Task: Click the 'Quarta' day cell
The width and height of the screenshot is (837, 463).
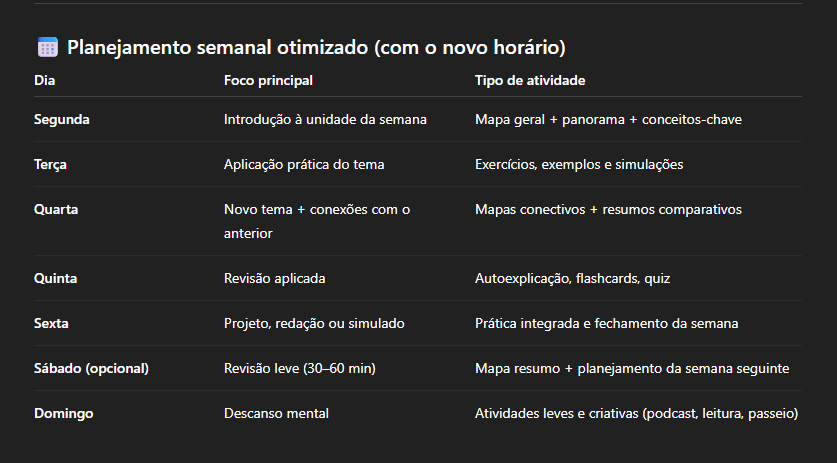Action: [56, 209]
